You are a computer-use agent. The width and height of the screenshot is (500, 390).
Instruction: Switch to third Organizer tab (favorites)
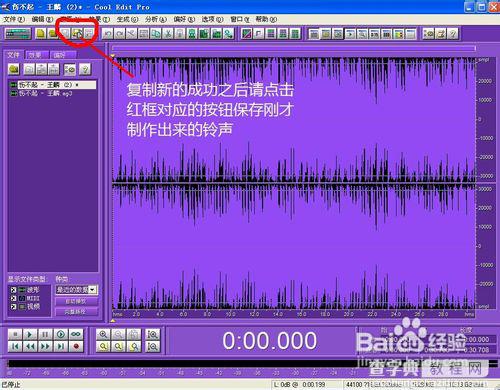coord(62,55)
